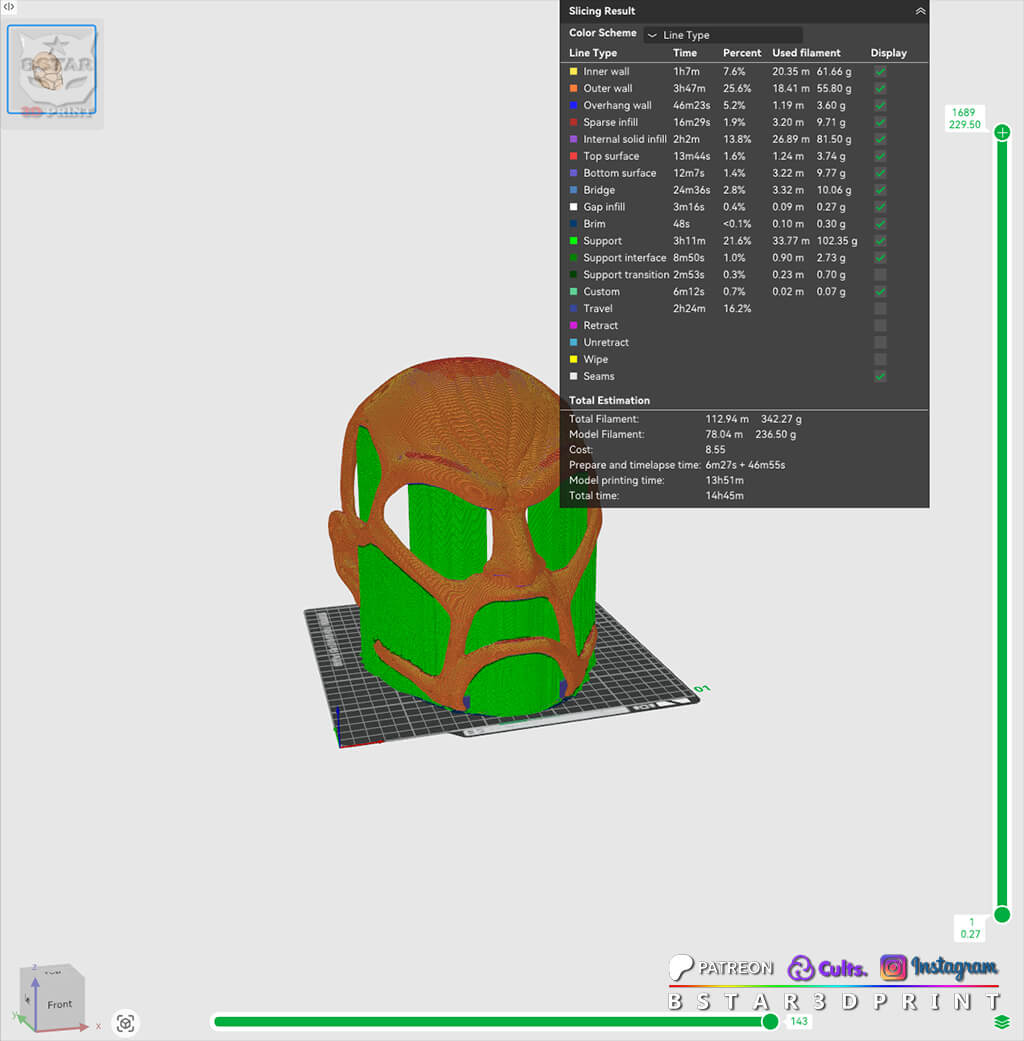
Task: Toggle Gap infill display checkbox
Action: pos(880,207)
